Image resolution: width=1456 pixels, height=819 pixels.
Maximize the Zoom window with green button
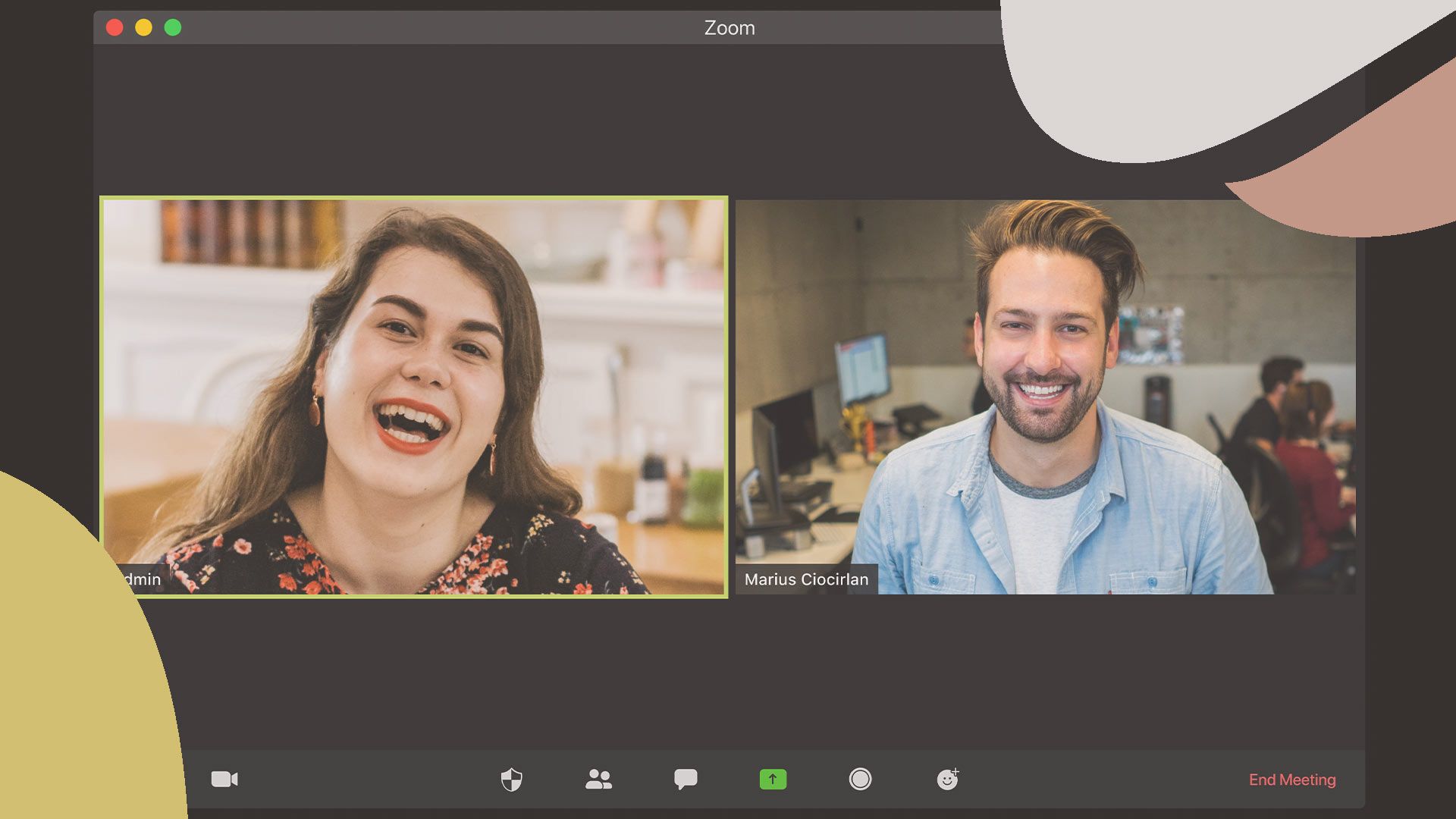173,28
